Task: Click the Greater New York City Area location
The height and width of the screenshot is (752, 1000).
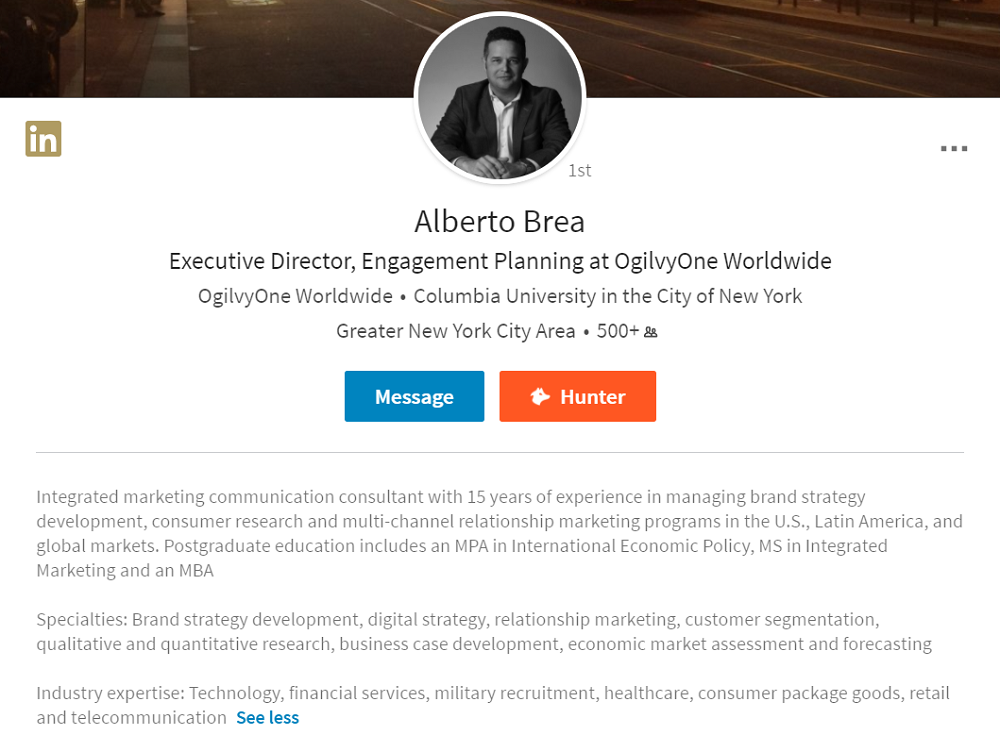Action: click(455, 331)
